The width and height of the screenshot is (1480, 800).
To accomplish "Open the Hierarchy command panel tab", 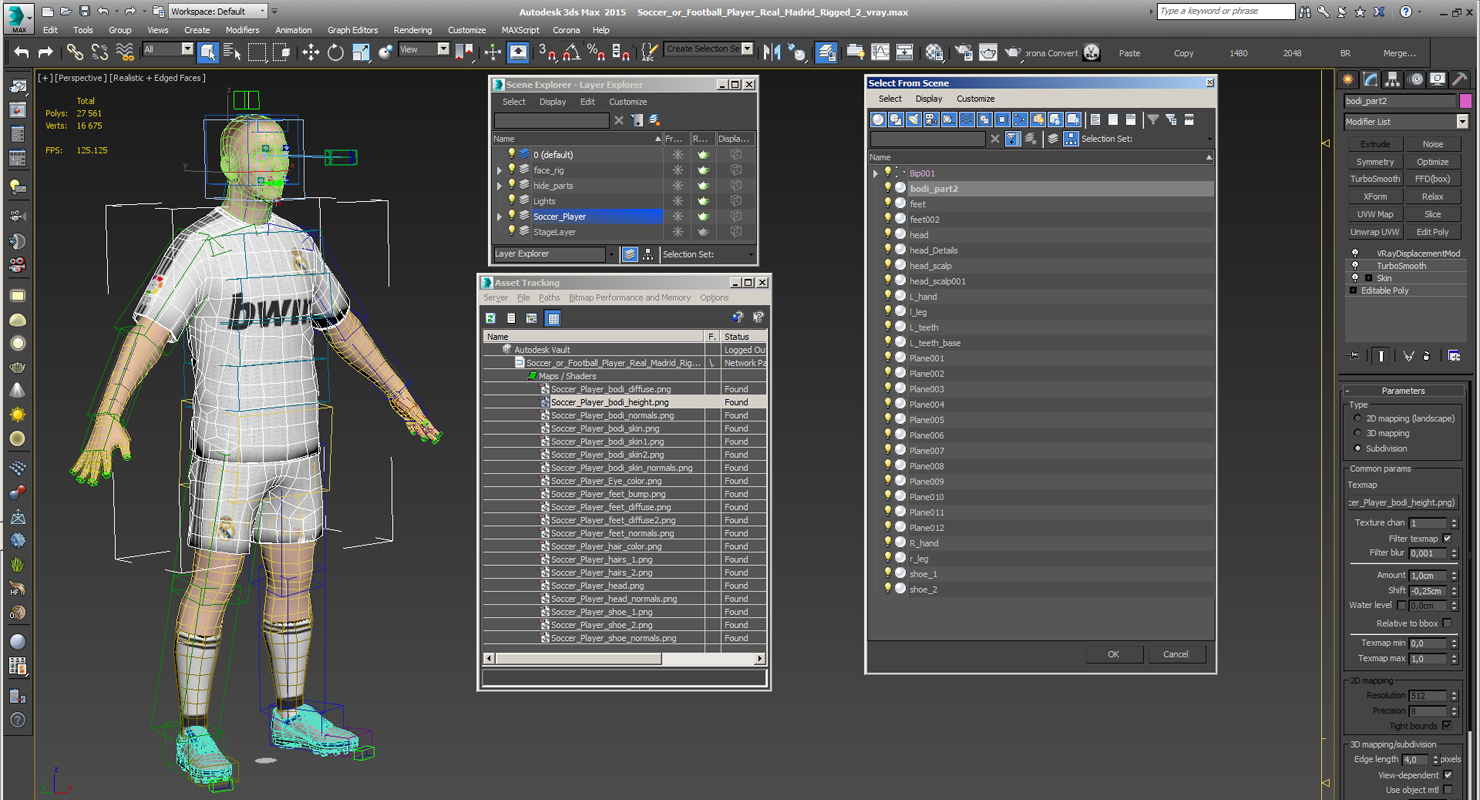I will point(1393,79).
